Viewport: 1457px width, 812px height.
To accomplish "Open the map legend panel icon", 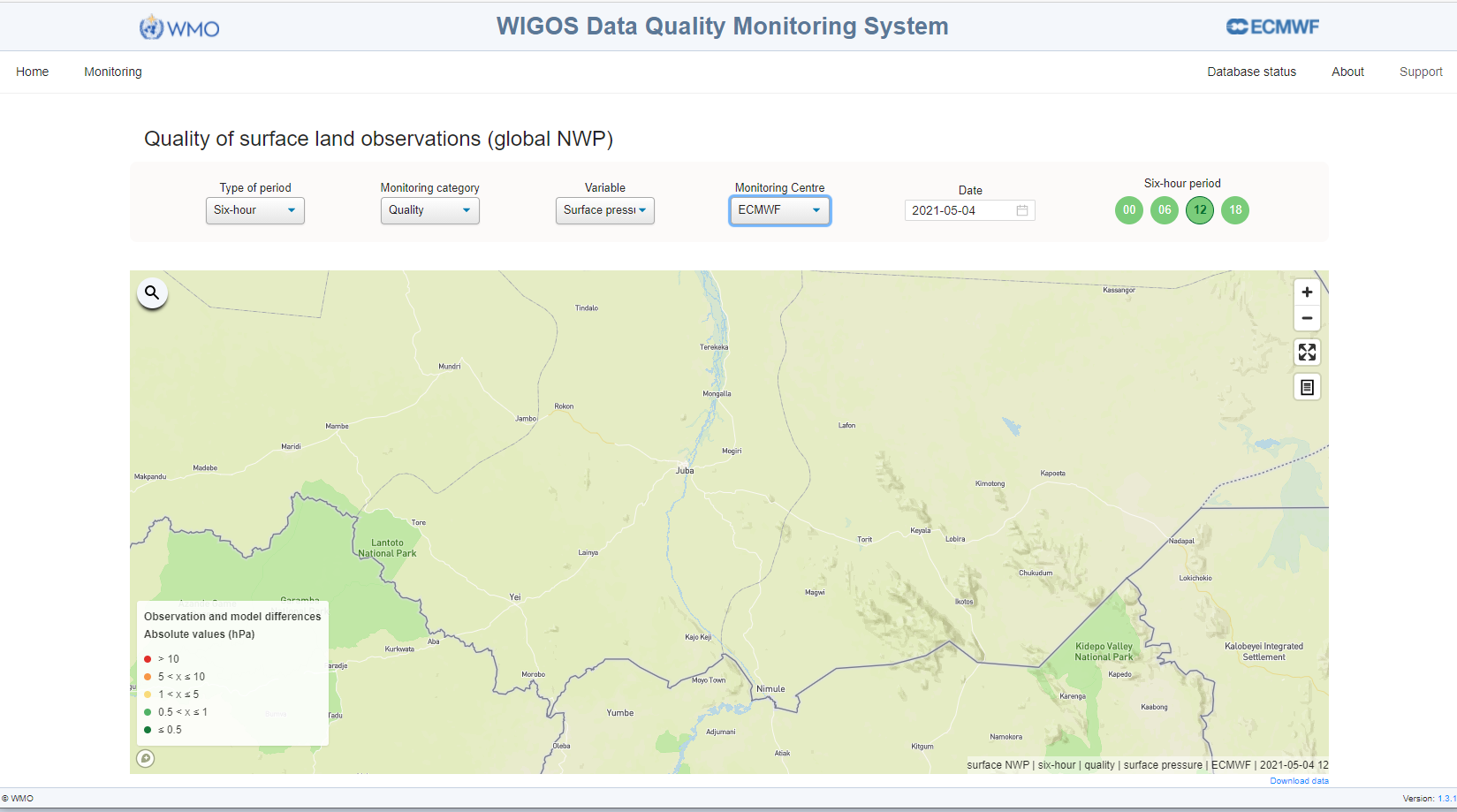I will [x=1307, y=387].
